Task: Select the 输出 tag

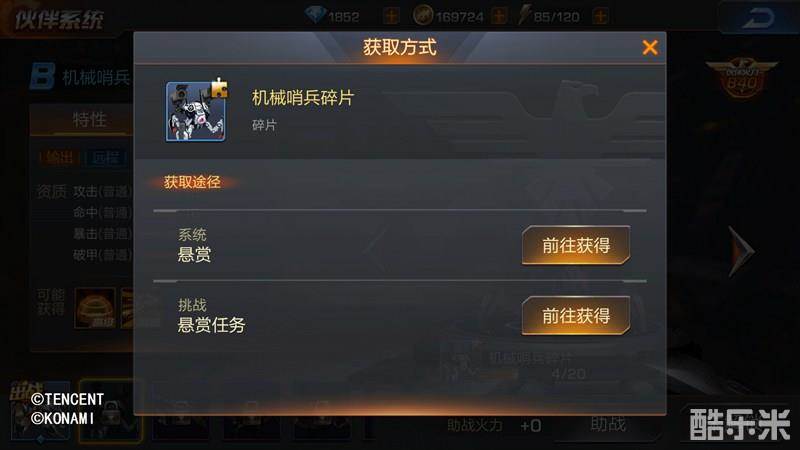Action: coord(60,158)
